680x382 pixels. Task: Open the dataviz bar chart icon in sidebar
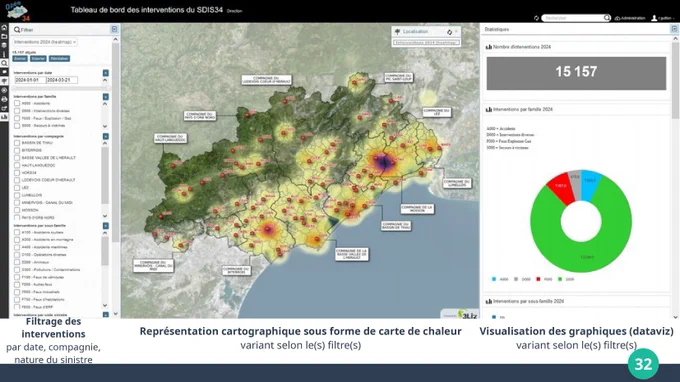click(4, 117)
